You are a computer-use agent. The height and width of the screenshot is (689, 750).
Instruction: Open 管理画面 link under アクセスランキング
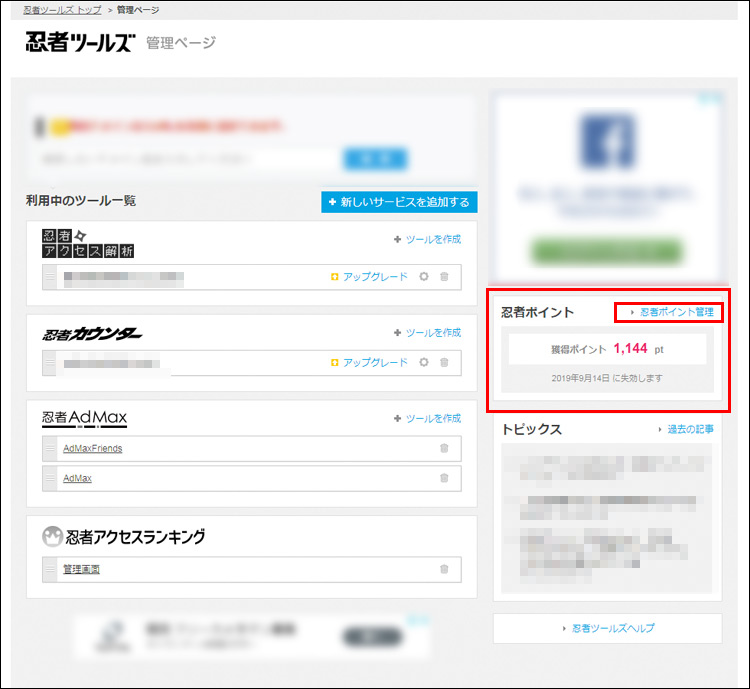tap(82, 569)
